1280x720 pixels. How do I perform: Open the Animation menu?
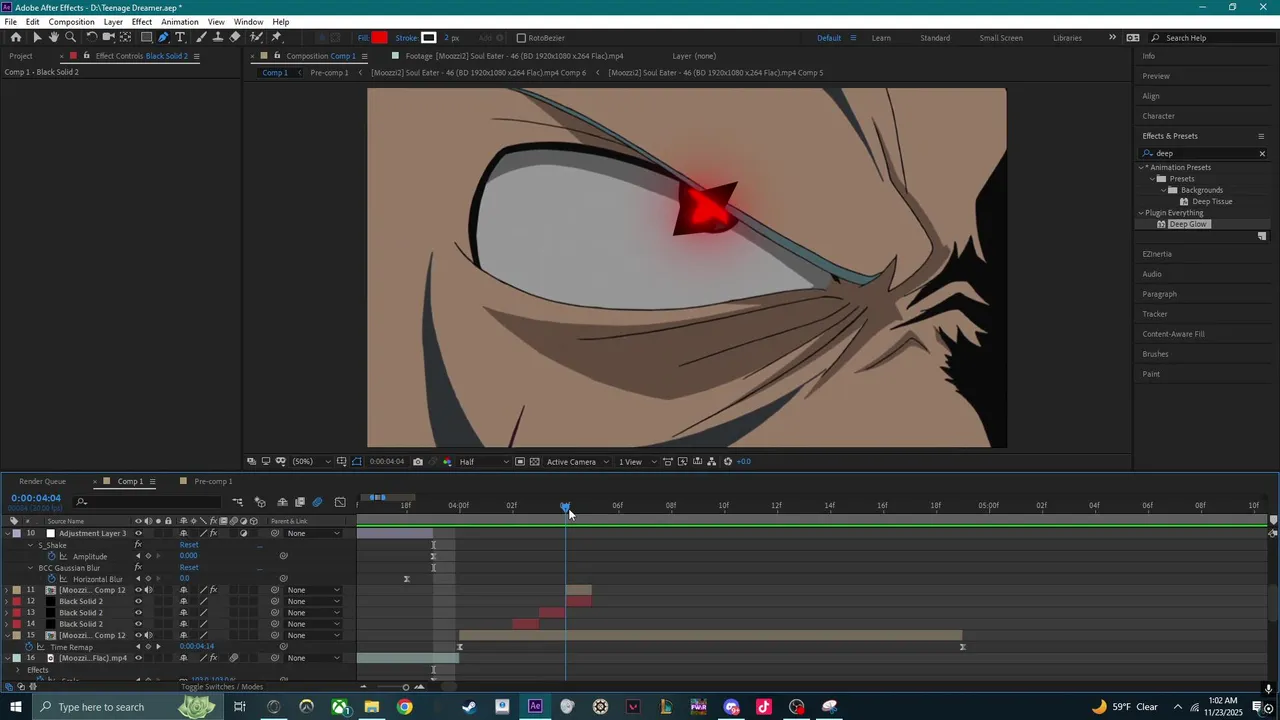coord(180,22)
